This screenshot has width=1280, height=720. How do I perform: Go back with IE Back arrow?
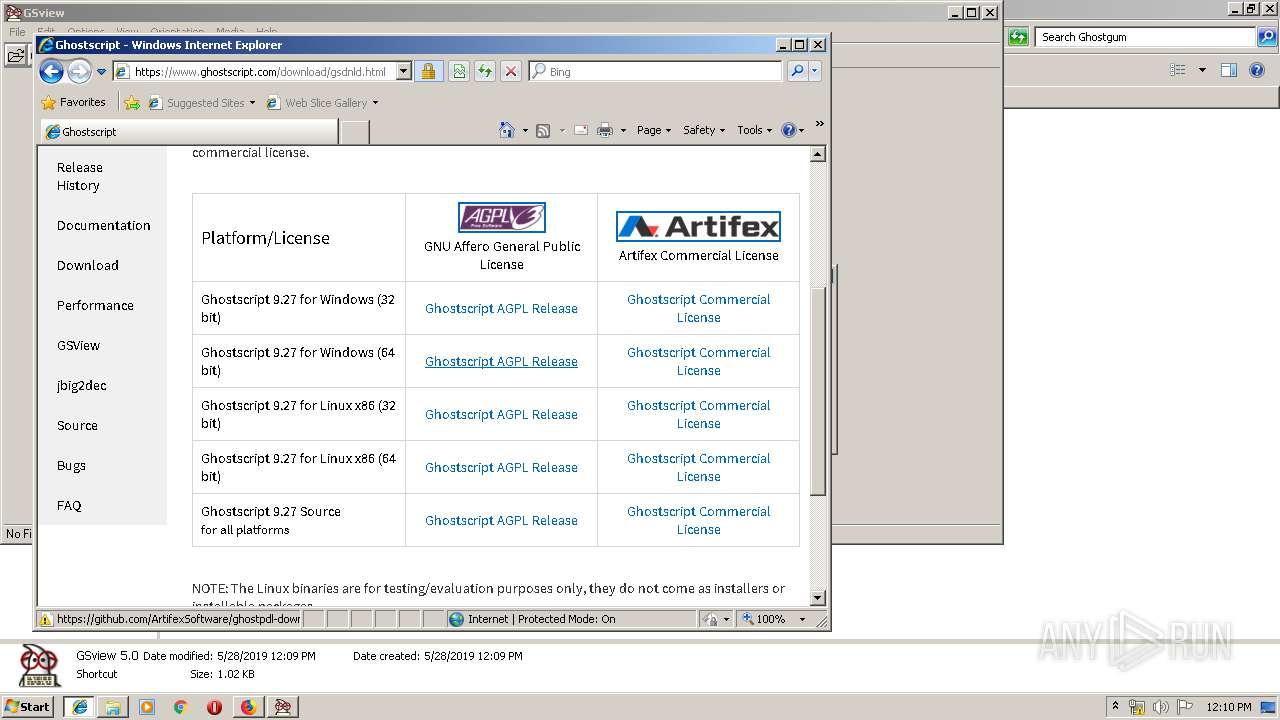click(51, 71)
